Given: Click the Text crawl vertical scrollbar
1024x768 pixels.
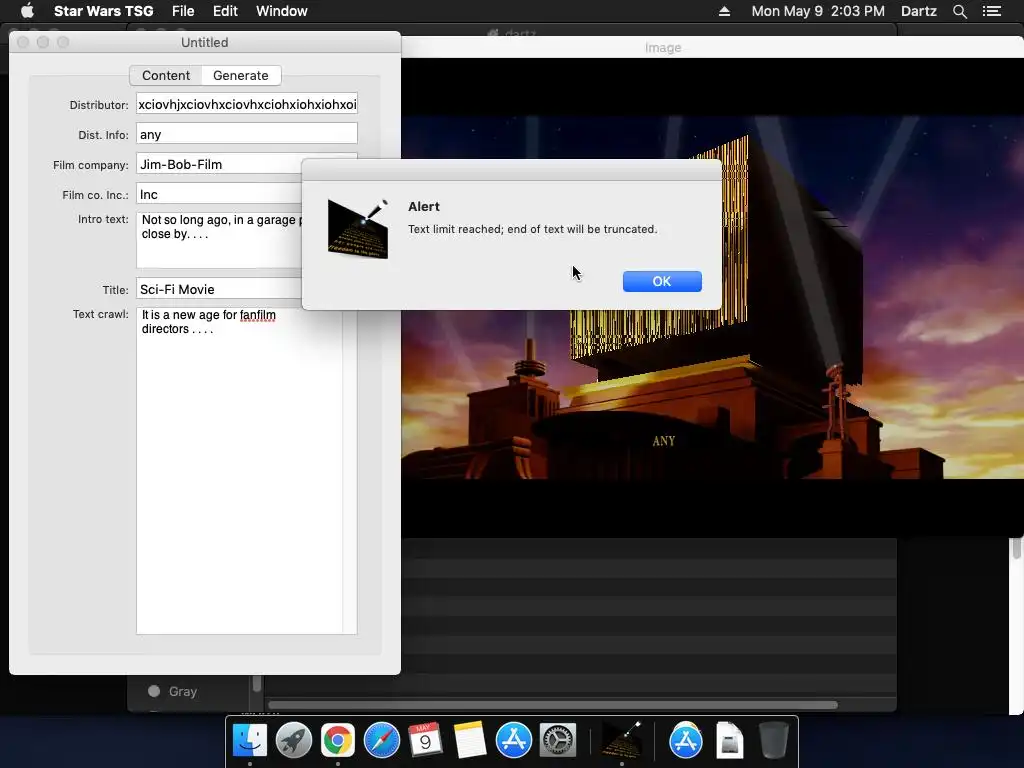Looking at the screenshot, I should 350,470.
